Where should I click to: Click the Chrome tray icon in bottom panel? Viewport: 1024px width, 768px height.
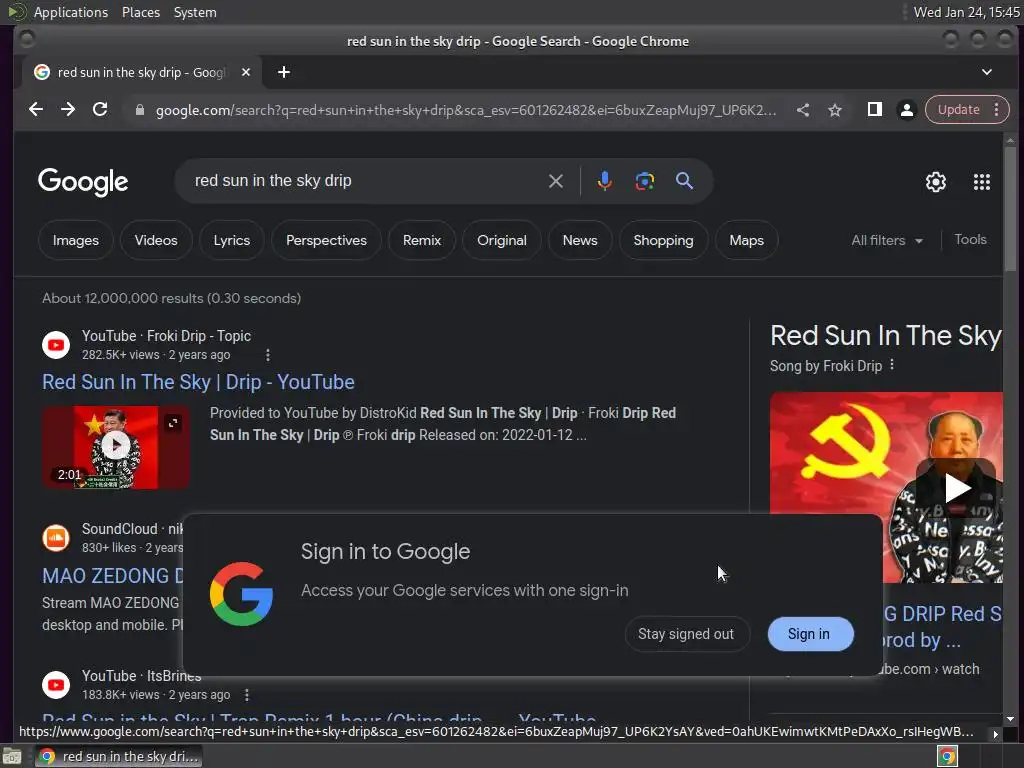(947, 756)
